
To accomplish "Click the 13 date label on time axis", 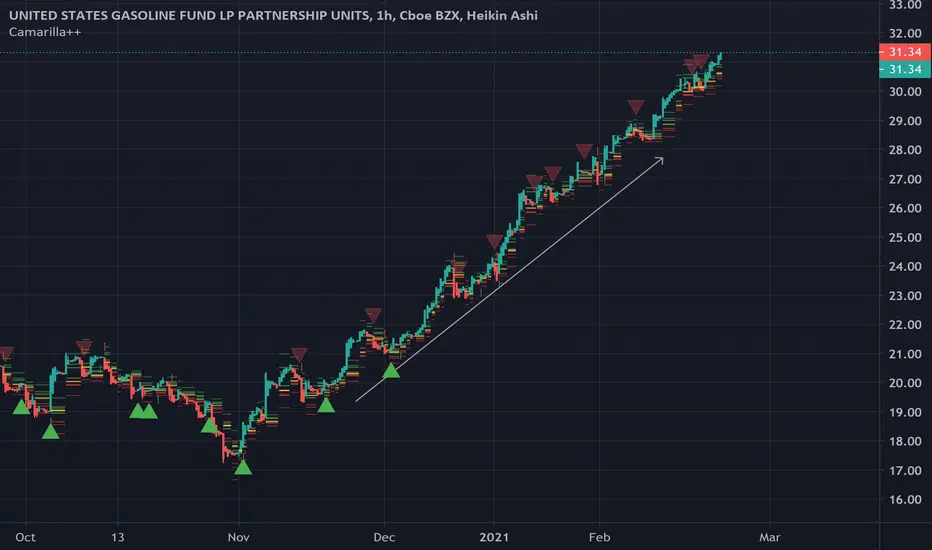I will tap(118, 538).
